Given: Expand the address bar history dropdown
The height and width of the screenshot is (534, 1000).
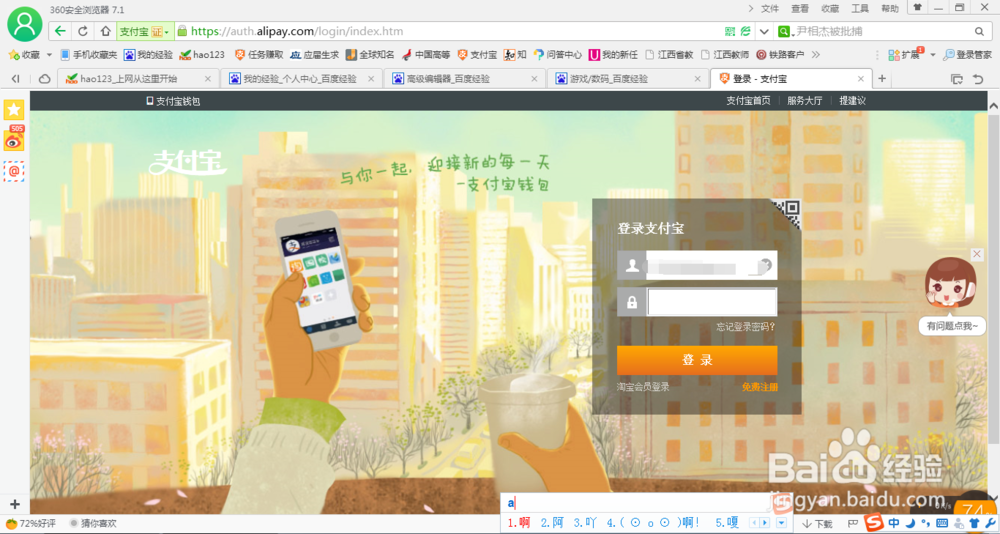Looking at the screenshot, I should [764, 31].
